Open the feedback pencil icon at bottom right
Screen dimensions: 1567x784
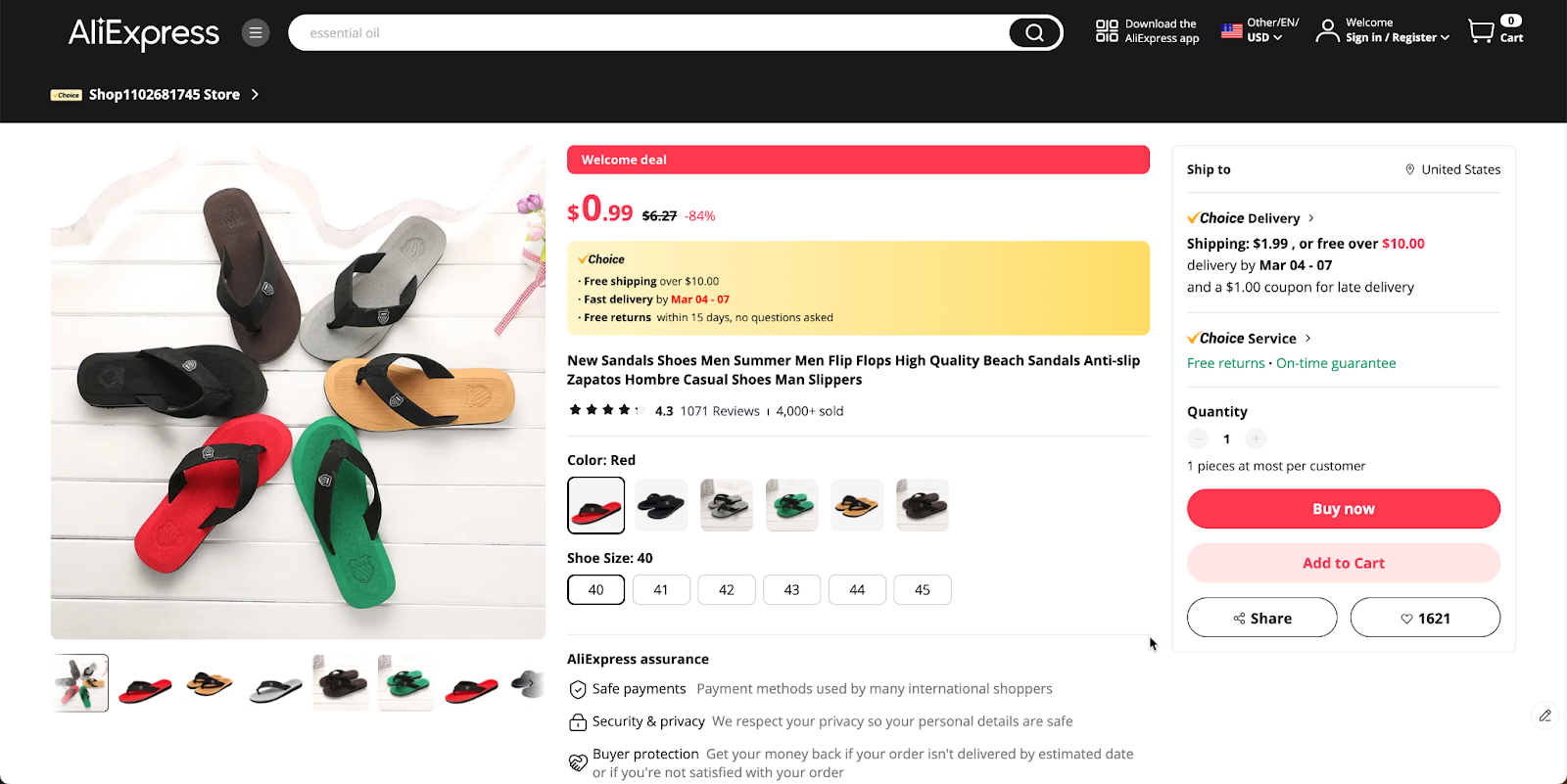click(1543, 715)
